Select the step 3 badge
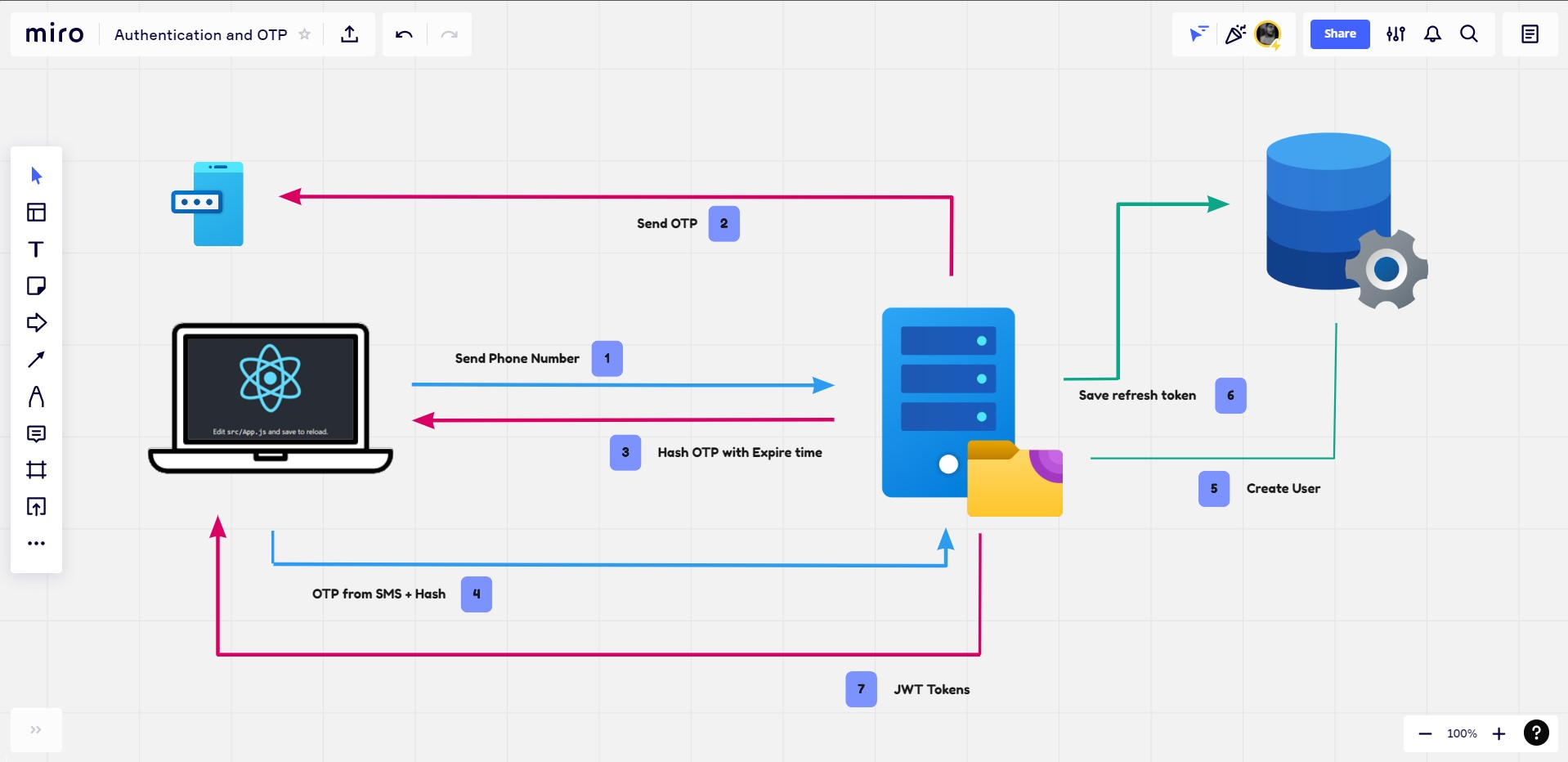Viewport: 1568px width, 762px height. [x=625, y=452]
